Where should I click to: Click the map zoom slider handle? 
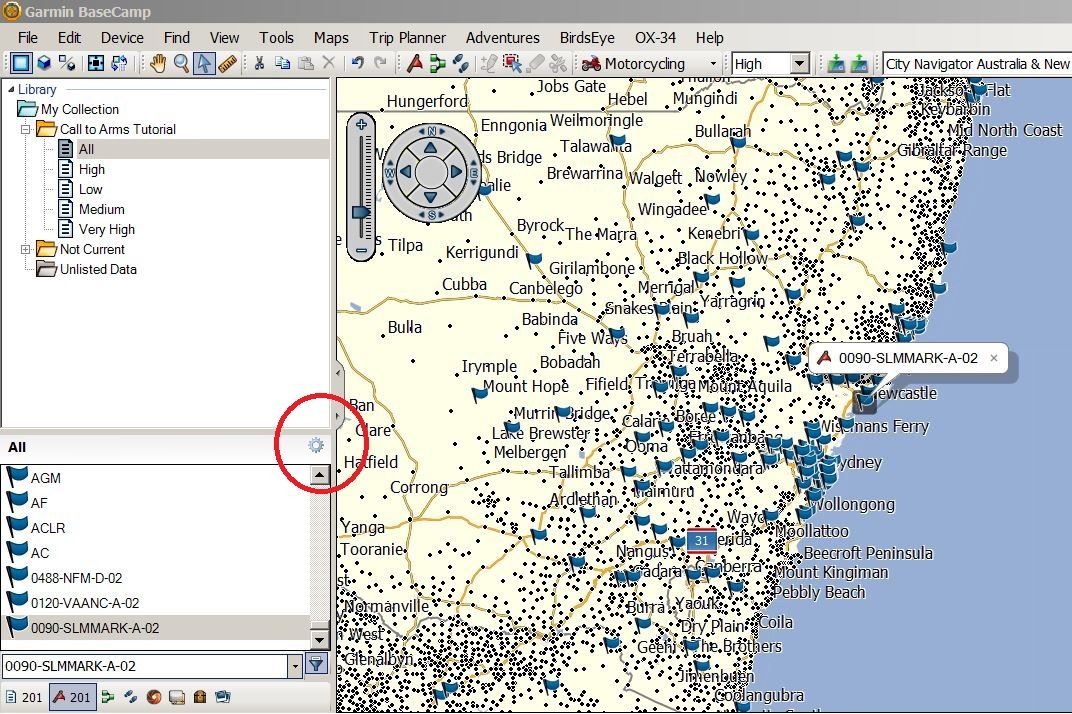[361, 211]
